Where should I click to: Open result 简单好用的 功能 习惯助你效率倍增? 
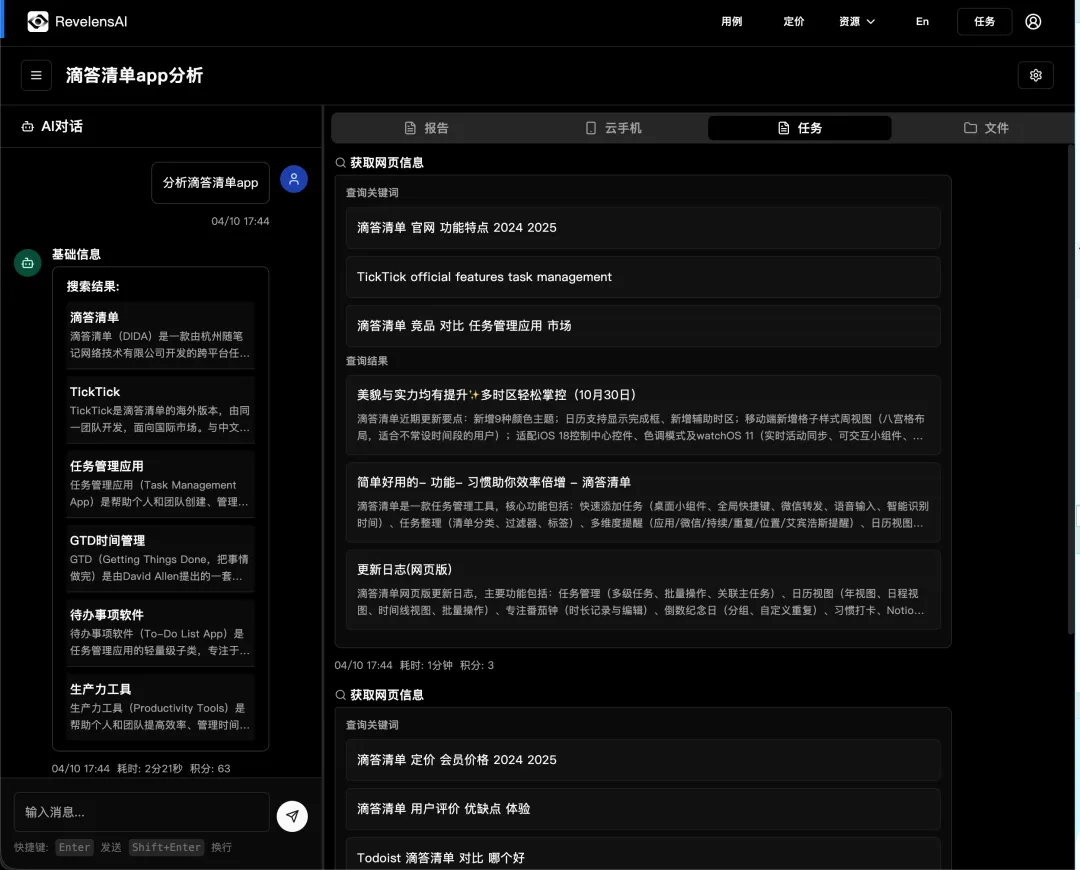(643, 502)
